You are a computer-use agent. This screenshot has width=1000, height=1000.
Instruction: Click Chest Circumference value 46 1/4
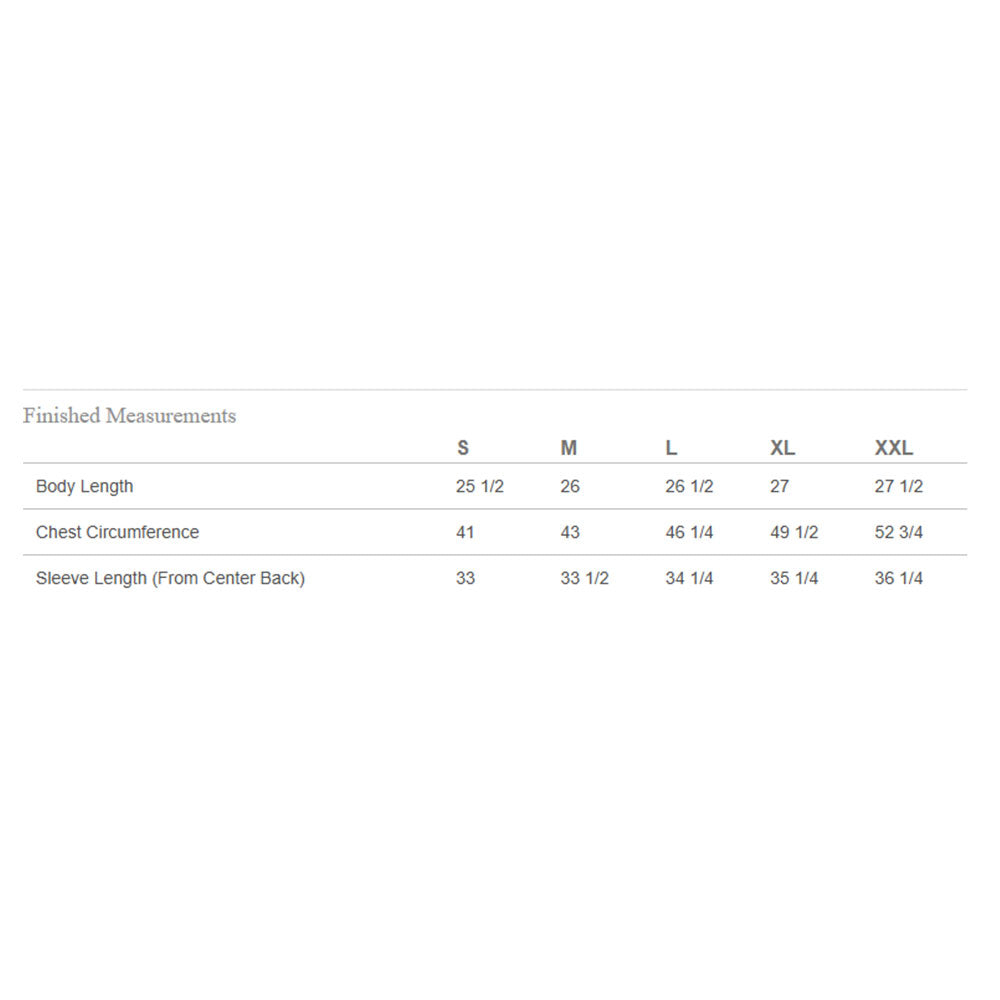pos(690,533)
